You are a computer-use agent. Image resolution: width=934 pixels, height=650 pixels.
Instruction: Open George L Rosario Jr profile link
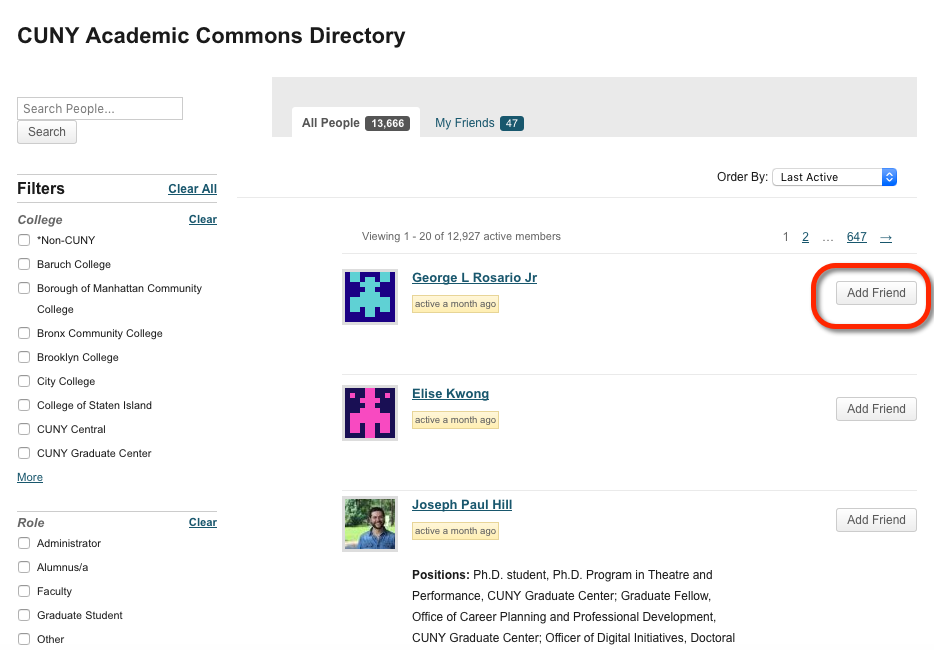coord(474,278)
